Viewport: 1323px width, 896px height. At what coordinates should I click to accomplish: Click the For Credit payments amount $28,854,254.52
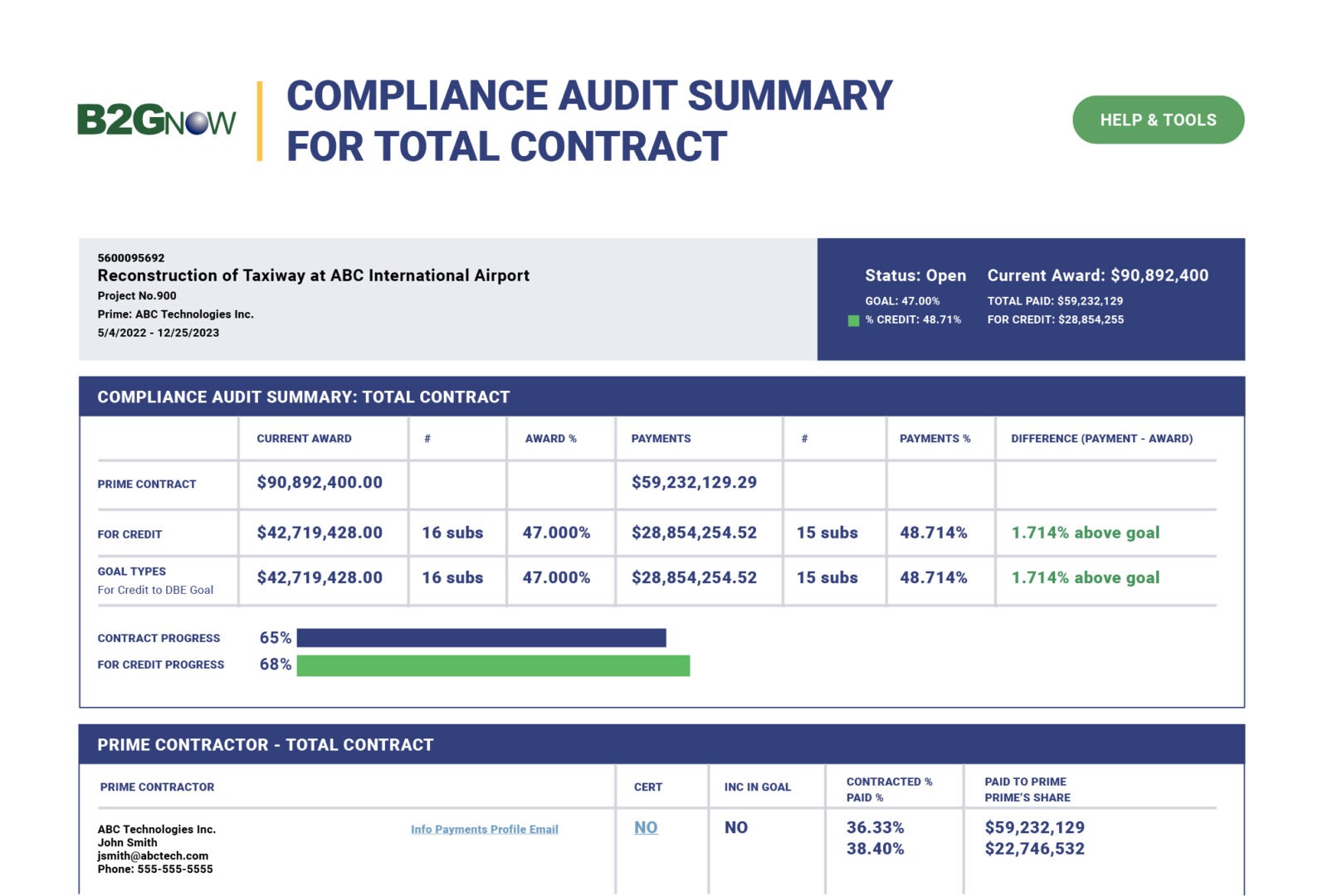point(694,533)
